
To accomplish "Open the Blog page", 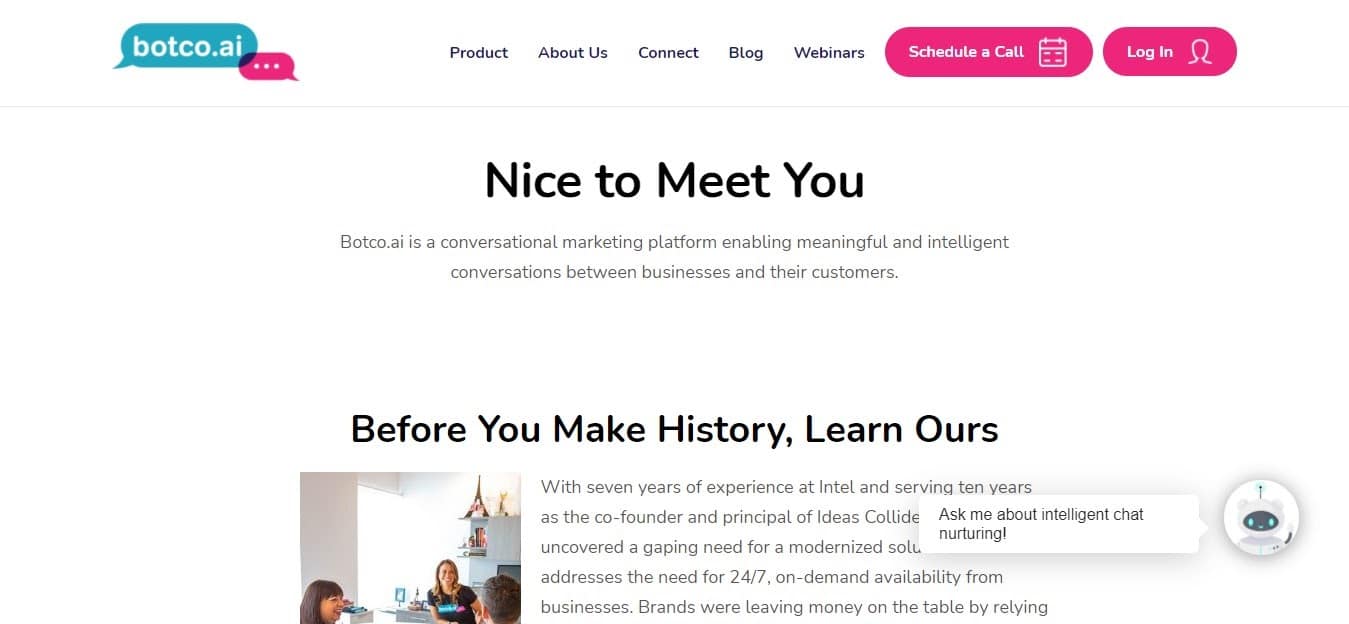I will pos(745,52).
